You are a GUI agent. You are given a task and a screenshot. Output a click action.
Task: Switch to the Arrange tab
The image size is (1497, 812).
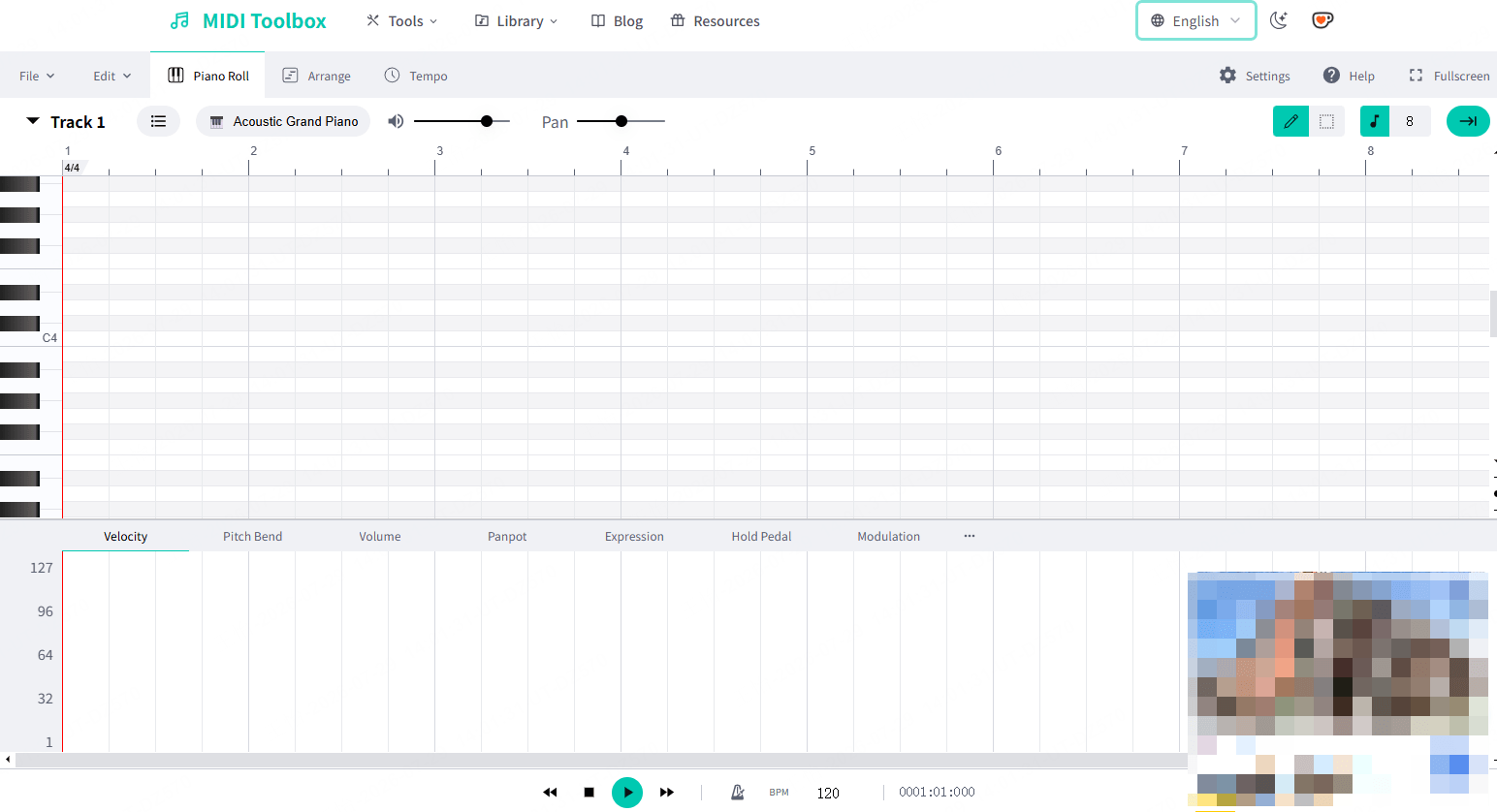click(x=317, y=76)
